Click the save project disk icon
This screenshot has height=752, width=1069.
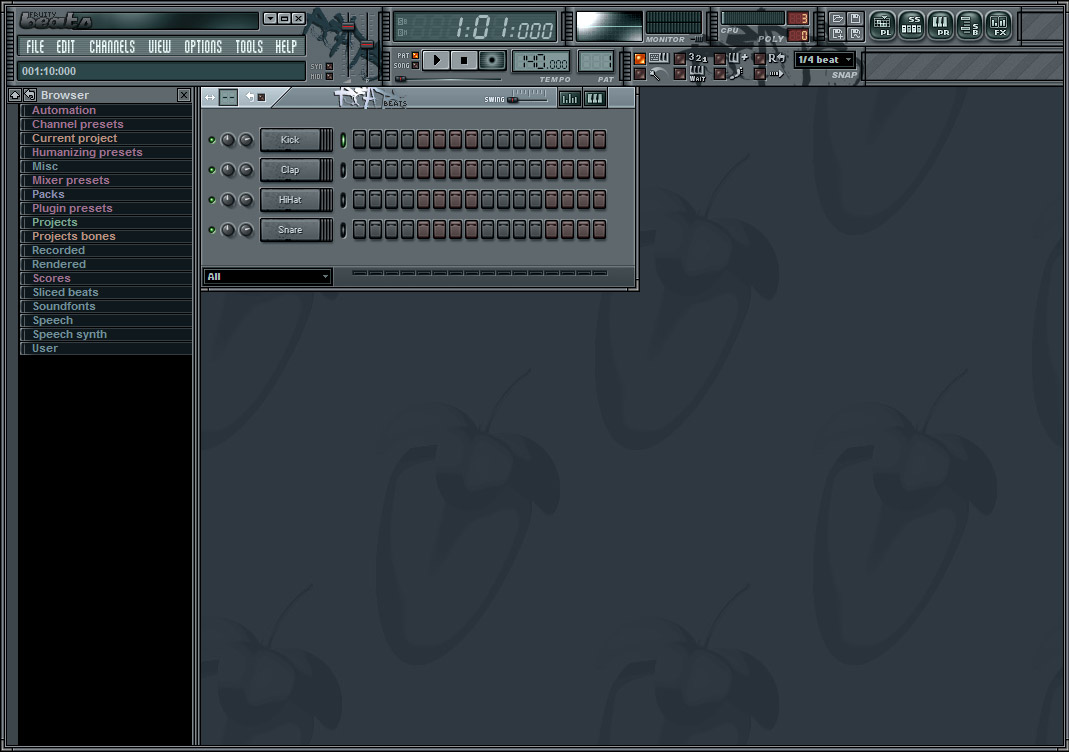point(855,18)
